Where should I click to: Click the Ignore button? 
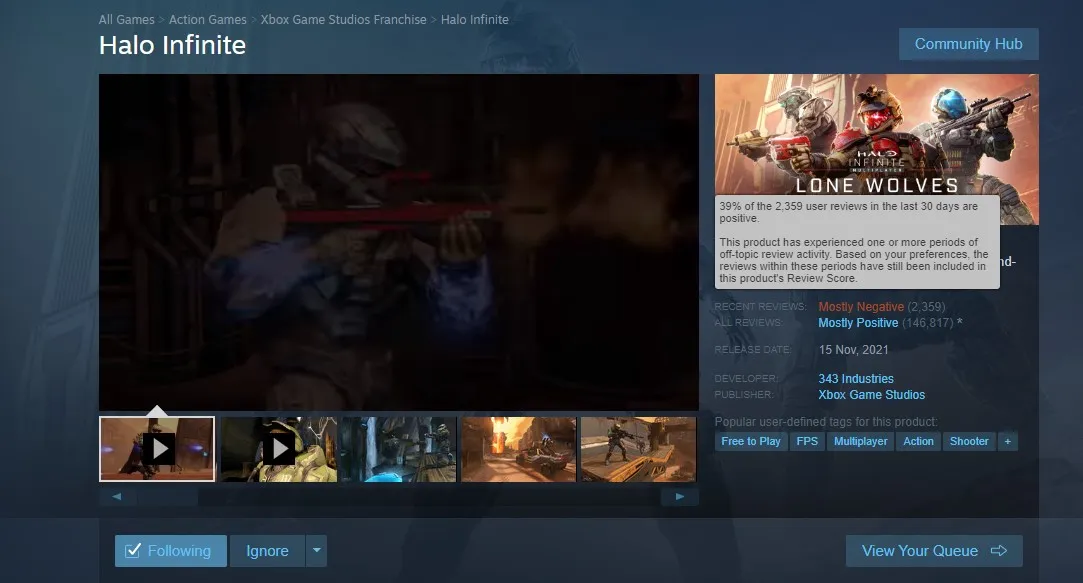(x=267, y=551)
